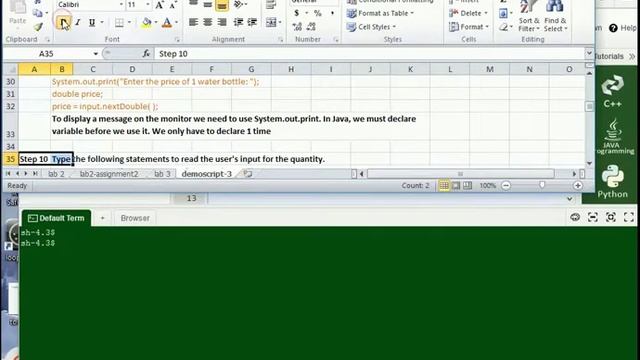
Task: Toggle Bottom Align
Action: coord(222,5)
